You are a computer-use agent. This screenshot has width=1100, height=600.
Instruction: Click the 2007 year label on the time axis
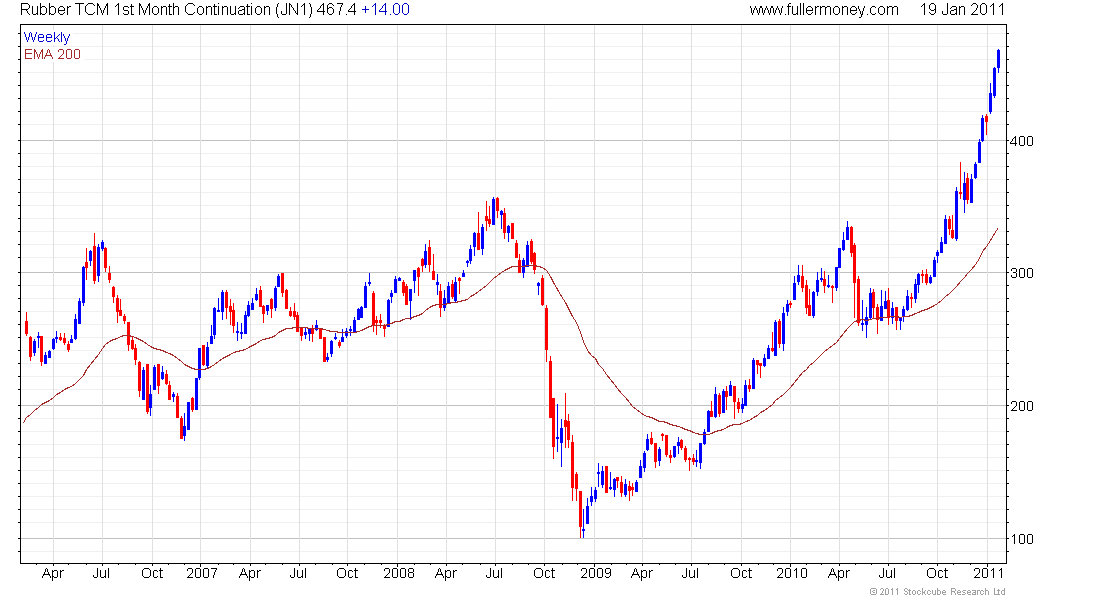(201, 573)
